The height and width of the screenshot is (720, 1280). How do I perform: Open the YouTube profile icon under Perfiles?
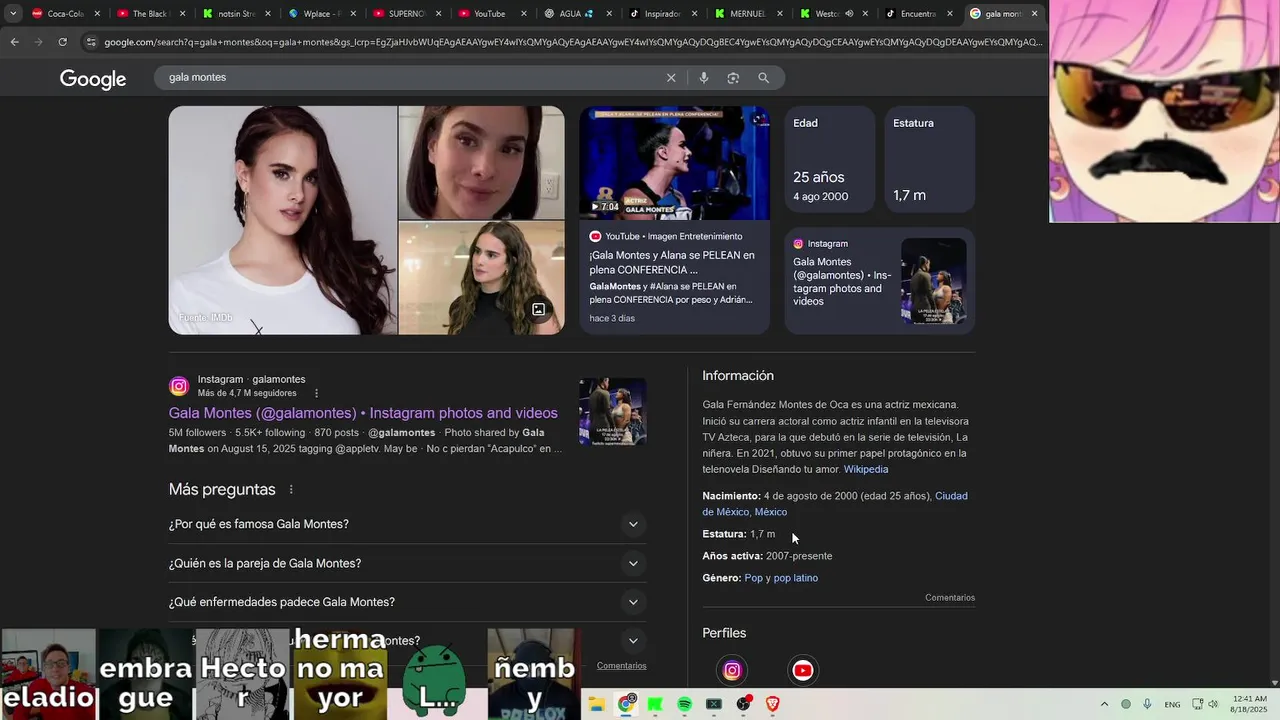point(802,671)
